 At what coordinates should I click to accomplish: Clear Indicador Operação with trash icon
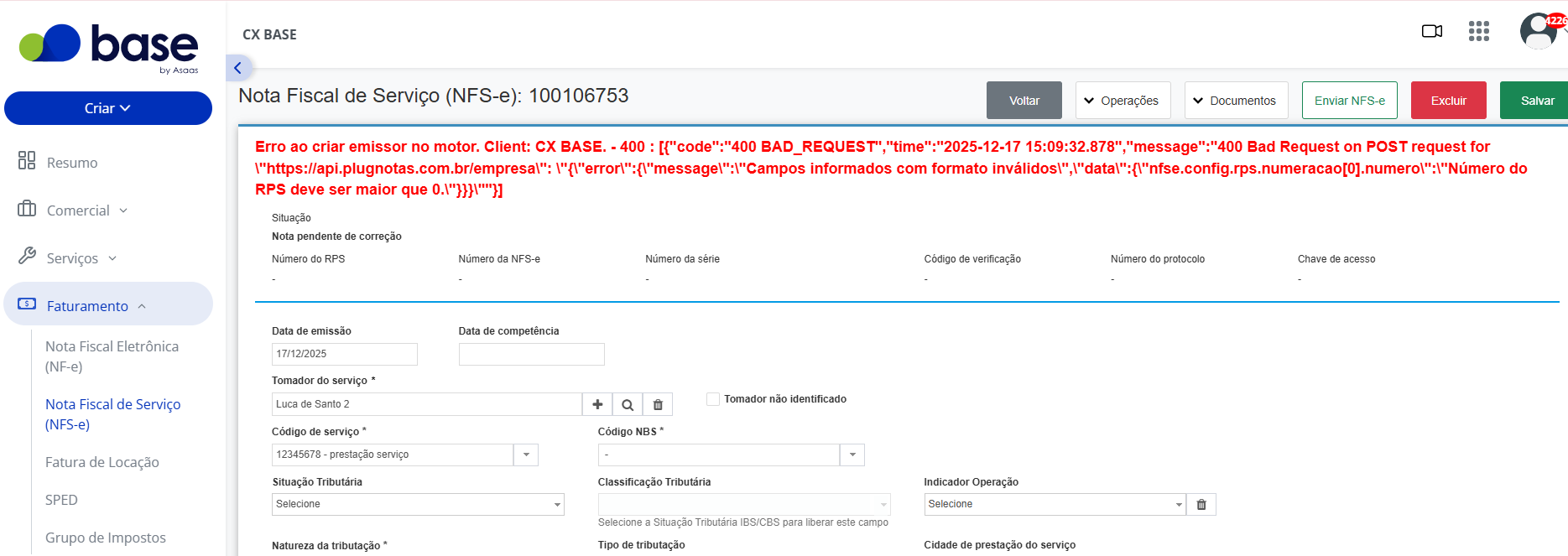point(1201,504)
